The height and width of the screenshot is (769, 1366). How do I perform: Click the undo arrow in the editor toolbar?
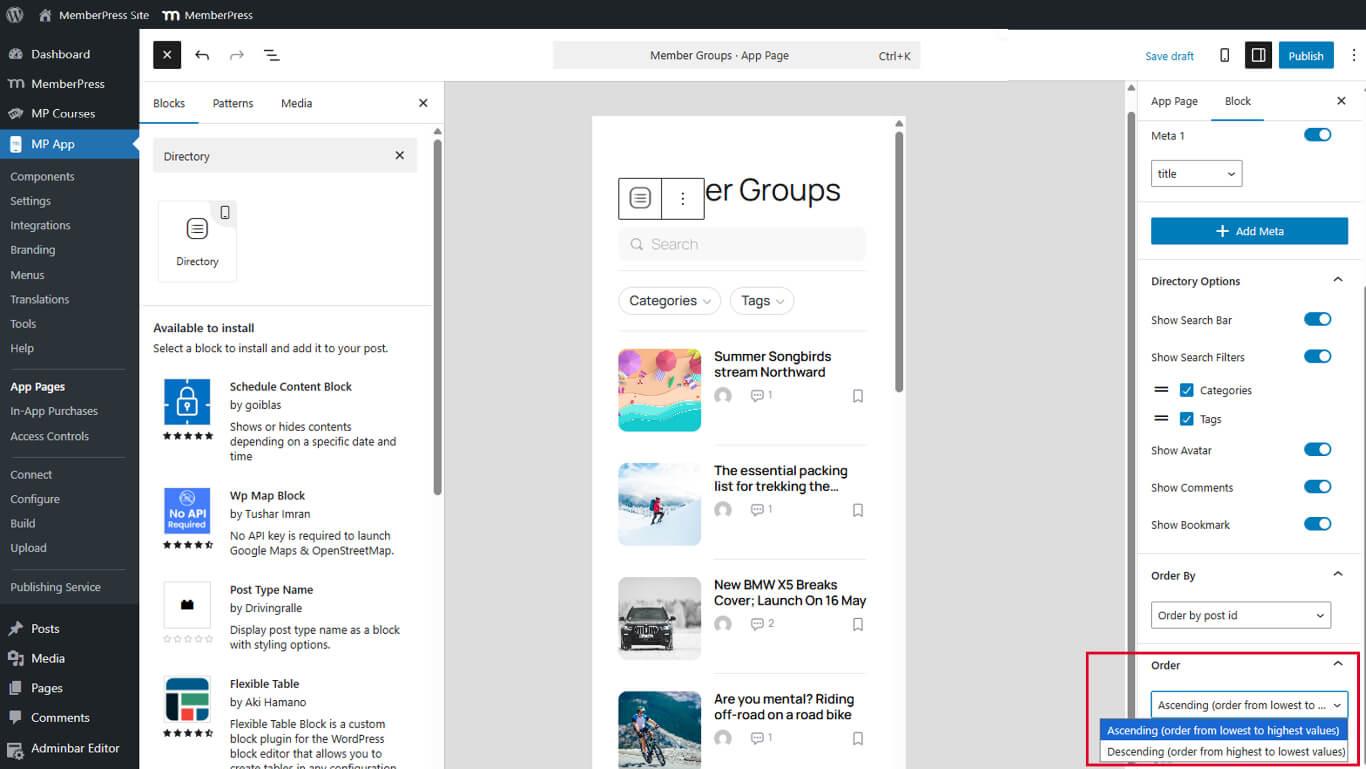[x=202, y=56]
